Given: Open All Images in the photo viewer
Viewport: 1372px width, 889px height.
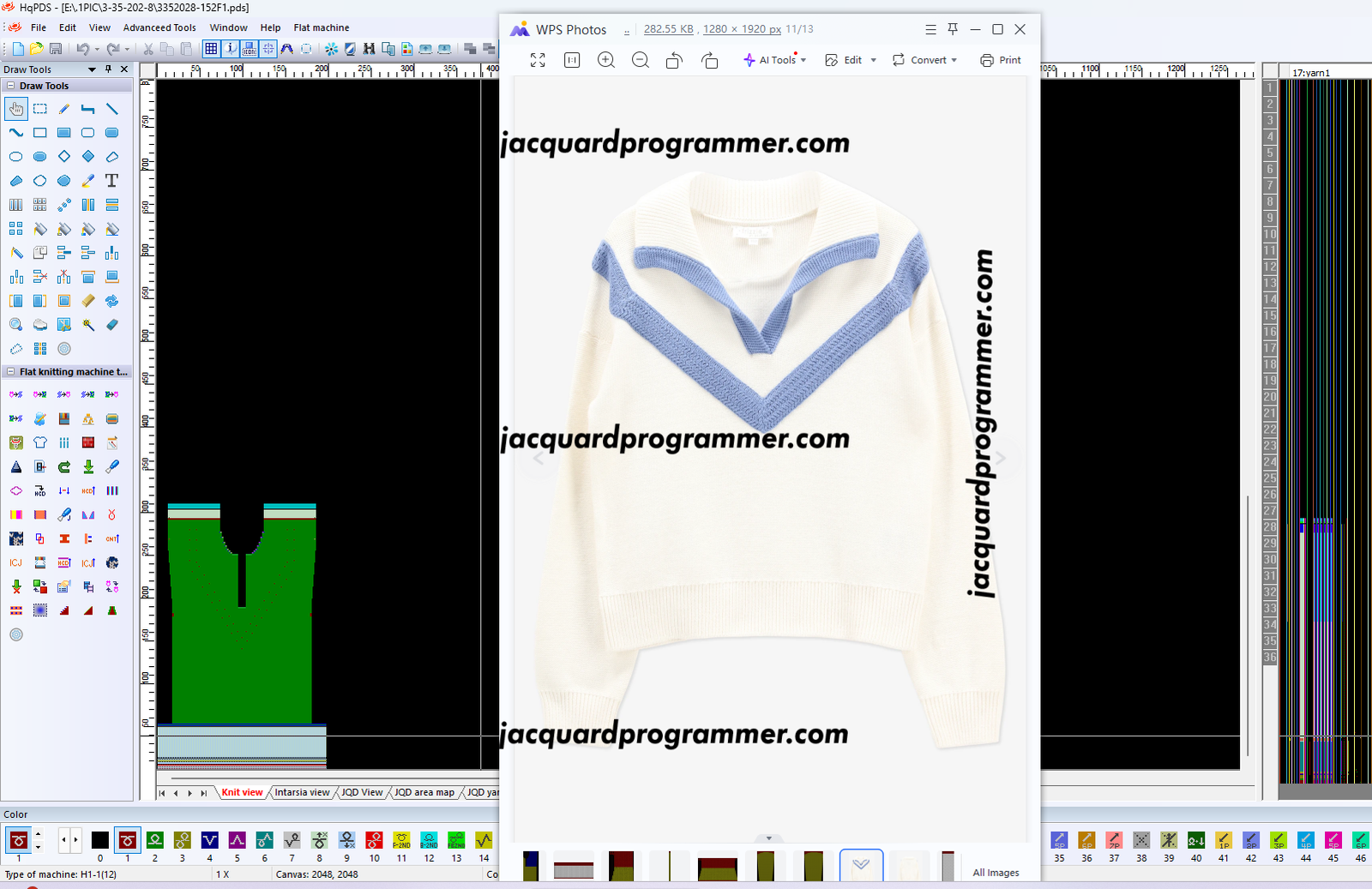Looking at the screenshot, I should click(996, 873).
